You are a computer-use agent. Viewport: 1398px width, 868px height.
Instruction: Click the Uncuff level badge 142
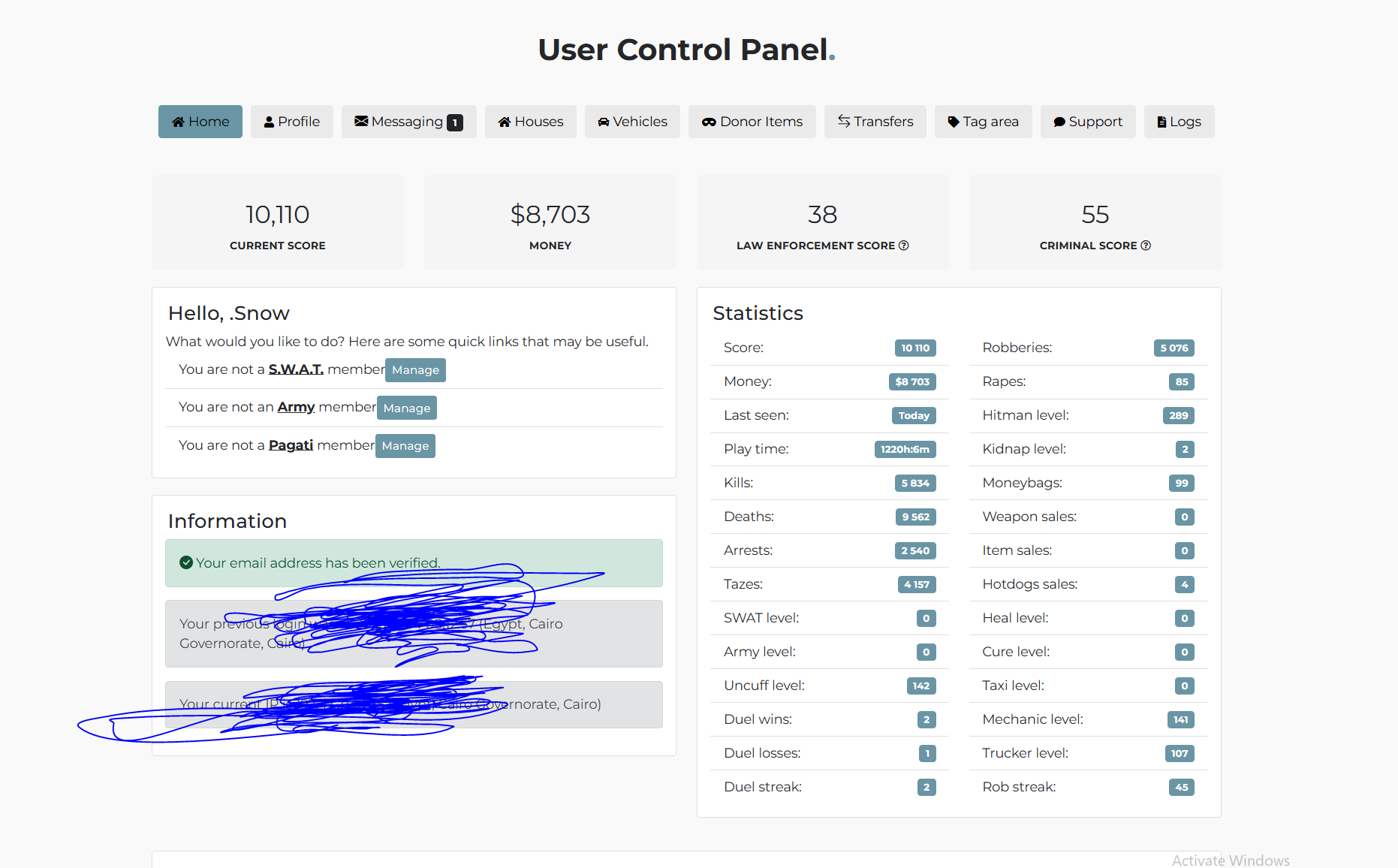pyautogui.click(x=921, y=686)
